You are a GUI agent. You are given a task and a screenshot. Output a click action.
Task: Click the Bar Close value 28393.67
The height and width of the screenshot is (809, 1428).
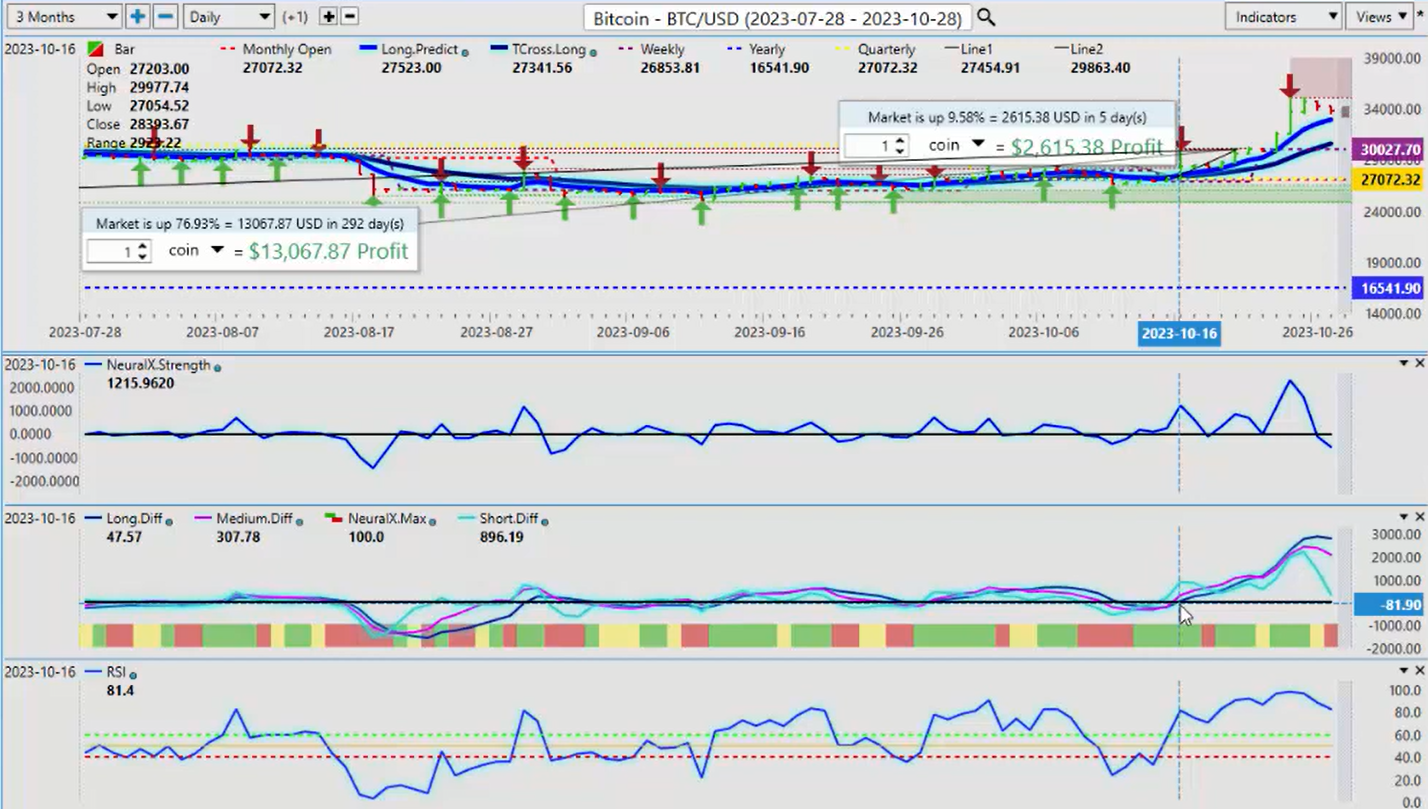[158, 124]
